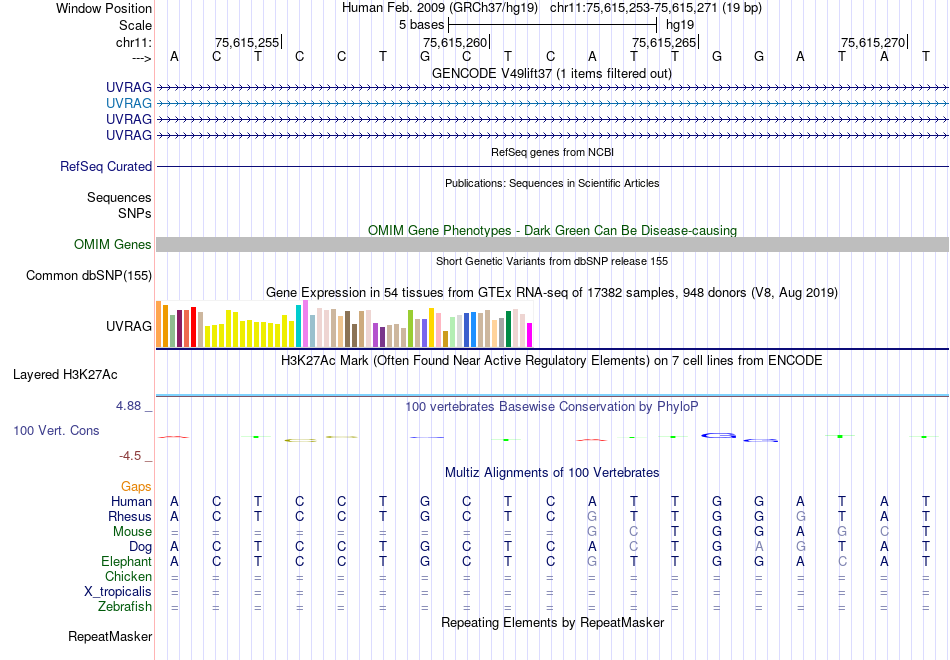The height and width of the screenshot is (660, 950).
Task: Select the Dog alignment row label
Action: 141,547
